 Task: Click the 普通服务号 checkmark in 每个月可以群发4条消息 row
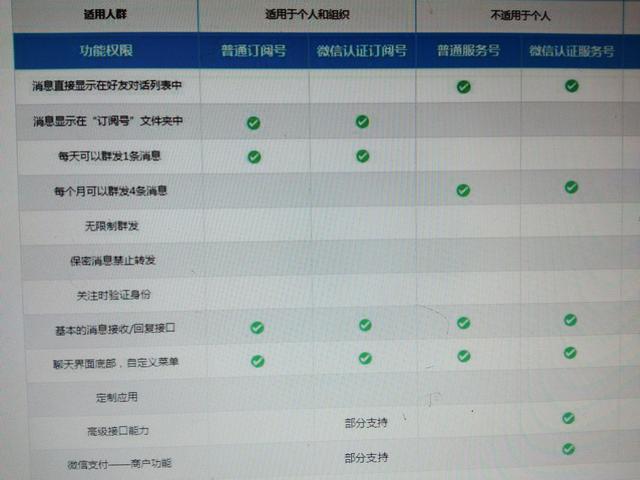[463, 190]
